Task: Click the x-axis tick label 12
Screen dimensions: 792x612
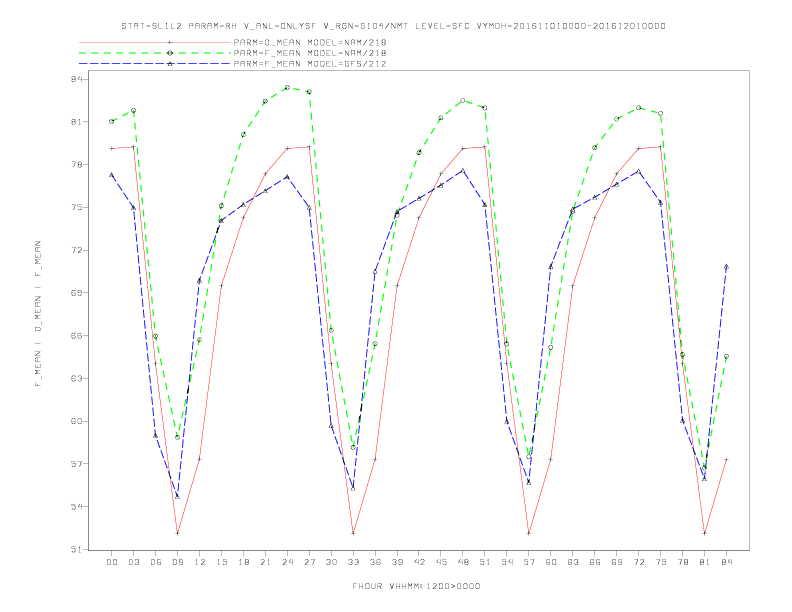Action: click(x=200, y=562)
